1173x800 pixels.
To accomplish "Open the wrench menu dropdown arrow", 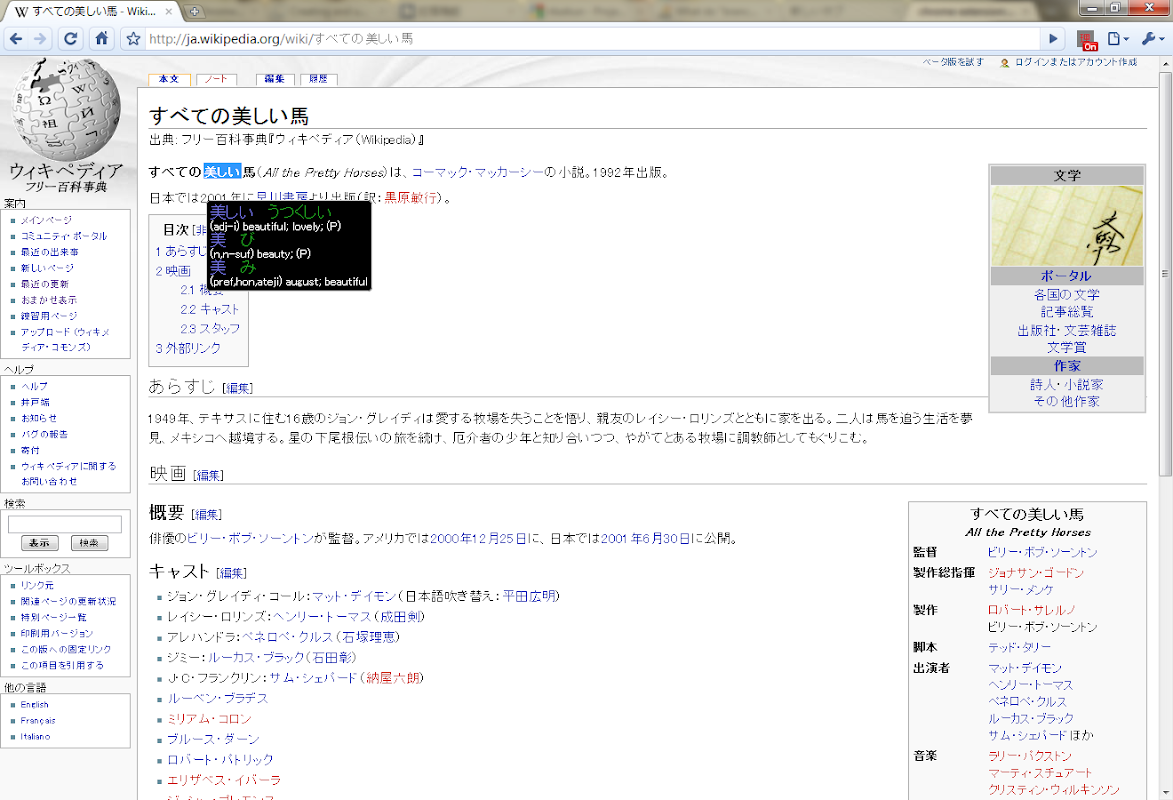I will pos(1160,40).
